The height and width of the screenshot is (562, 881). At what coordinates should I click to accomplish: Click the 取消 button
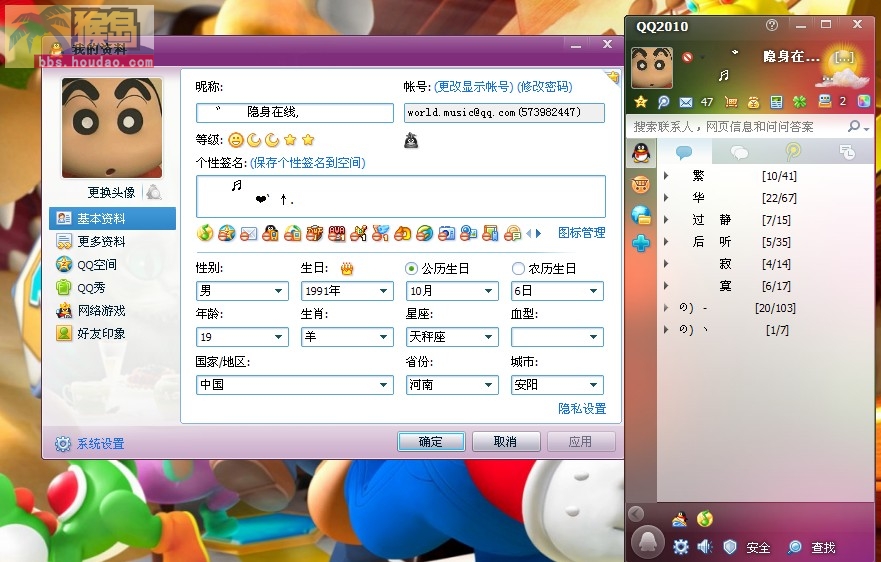[x=506, y=442]
